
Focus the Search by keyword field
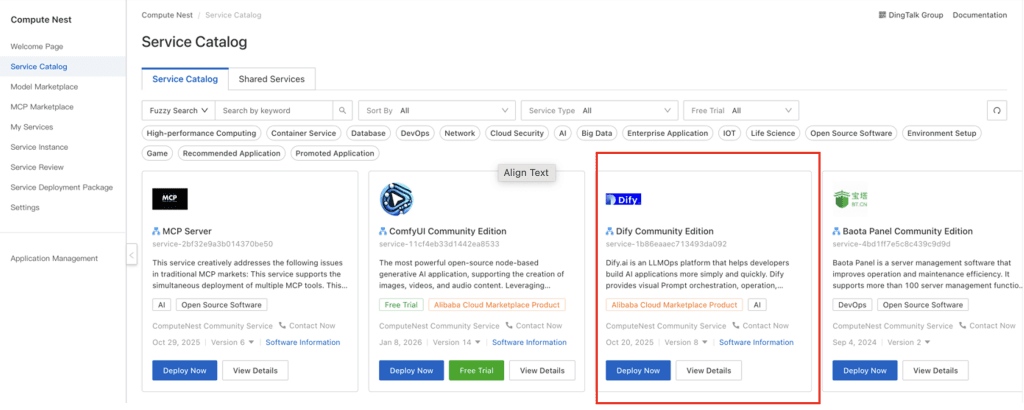coord(274,110)
